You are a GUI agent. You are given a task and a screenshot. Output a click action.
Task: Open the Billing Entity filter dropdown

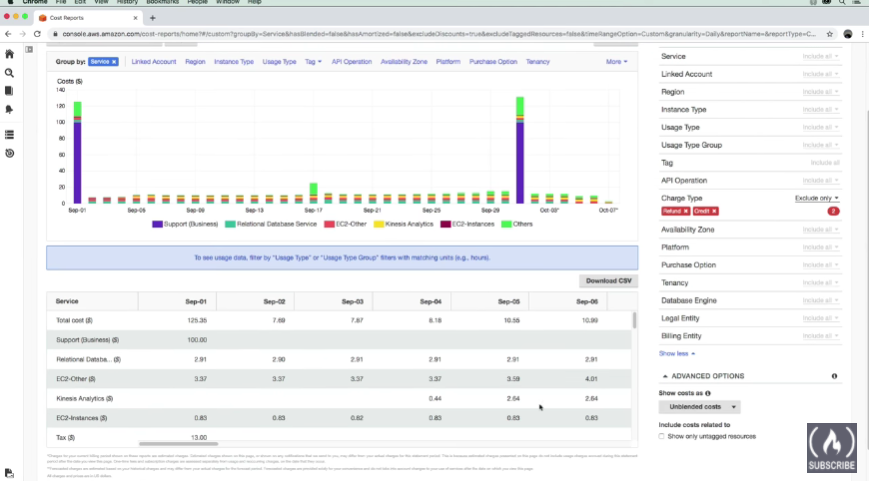tap(820, 336)
